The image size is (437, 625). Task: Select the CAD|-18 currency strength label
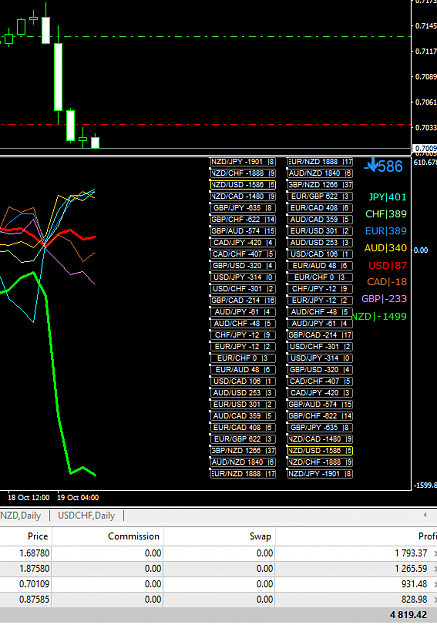coord(387,282)
